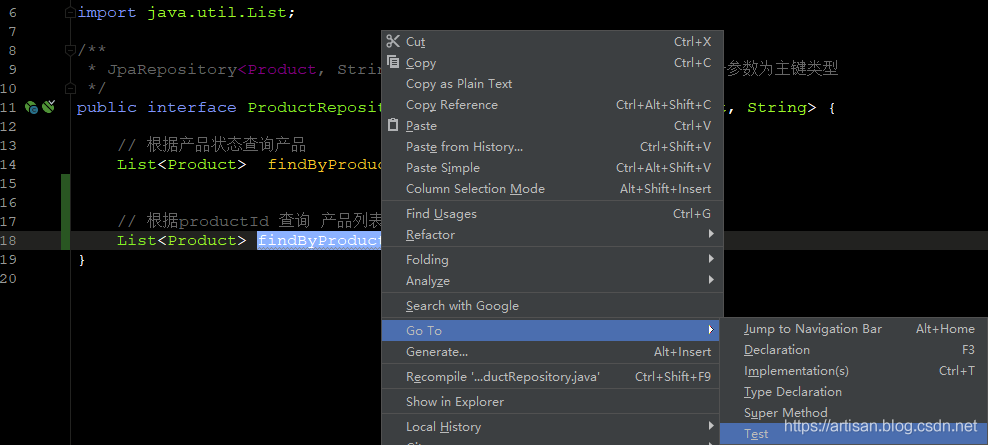
Task: Choose Test in the Go To submenu
Action: [x=756, y=434]
